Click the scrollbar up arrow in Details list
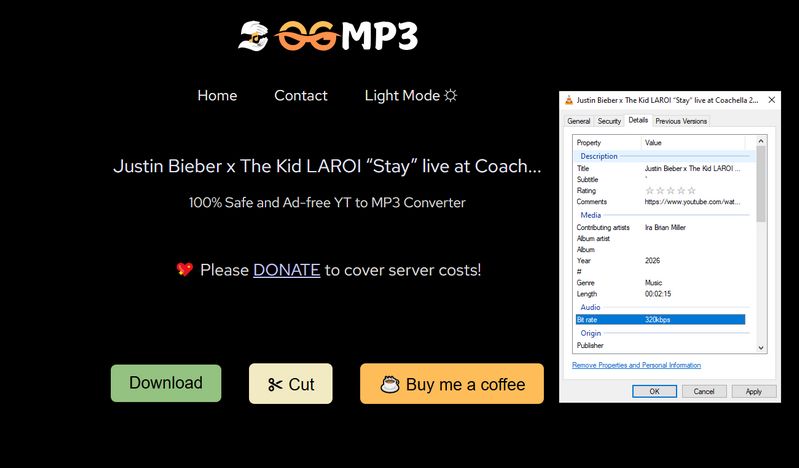Image resolution: width=799 pixels, height=468 pixels. coord(761,141)
